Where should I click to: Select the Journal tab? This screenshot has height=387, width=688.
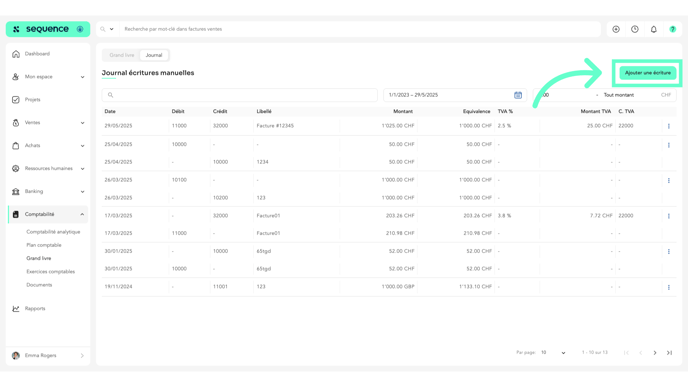point(154,55)
